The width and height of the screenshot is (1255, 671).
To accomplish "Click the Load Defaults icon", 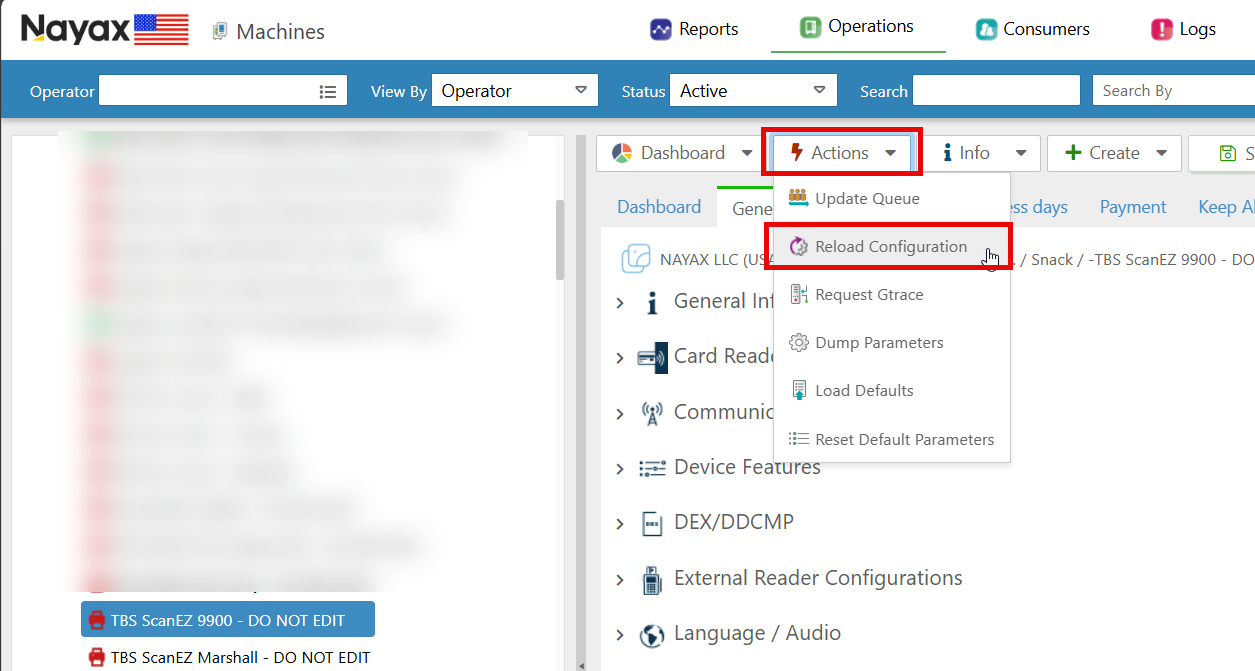I will pyautogui.click(x=798, y=390).
